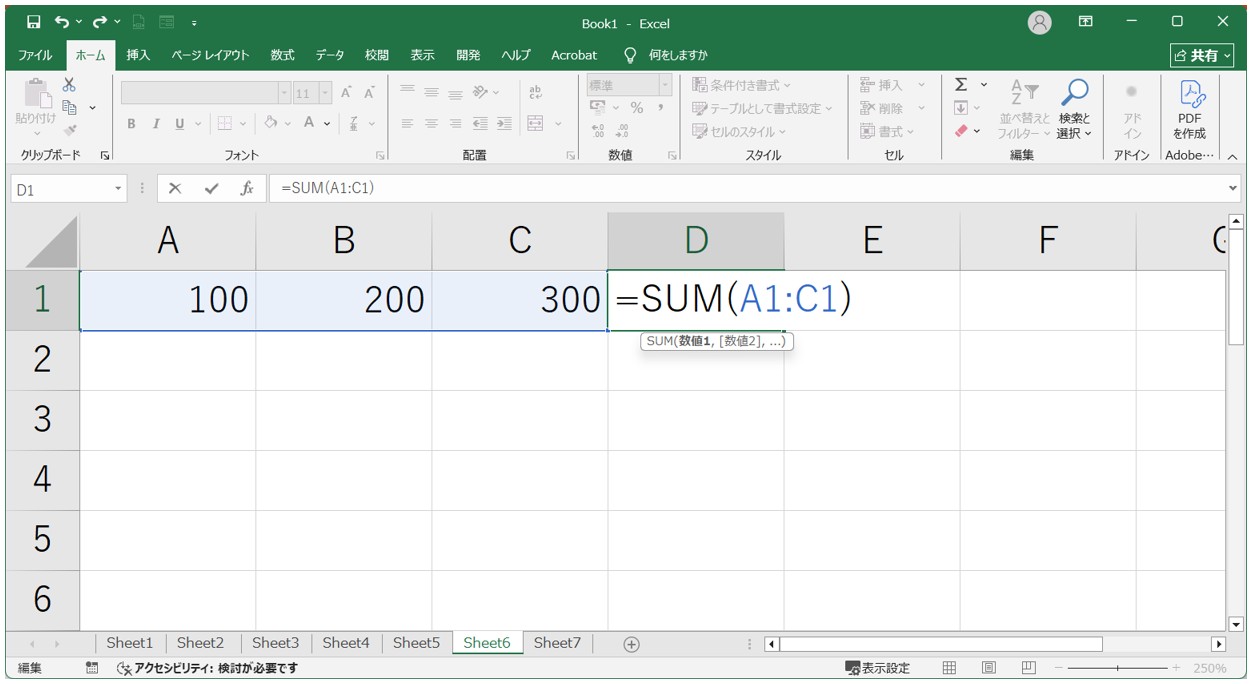Click the Cut scissors icon

point(69,85)
